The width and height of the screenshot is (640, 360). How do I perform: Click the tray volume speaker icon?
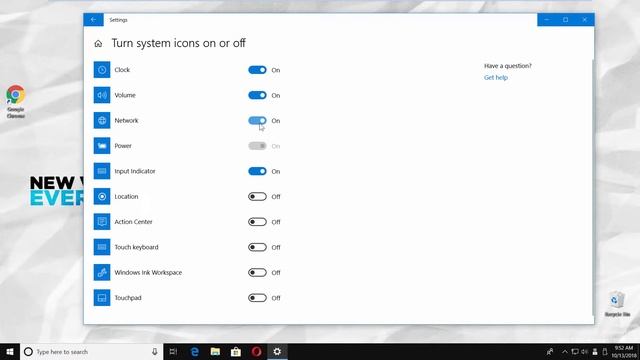point(584,351)
